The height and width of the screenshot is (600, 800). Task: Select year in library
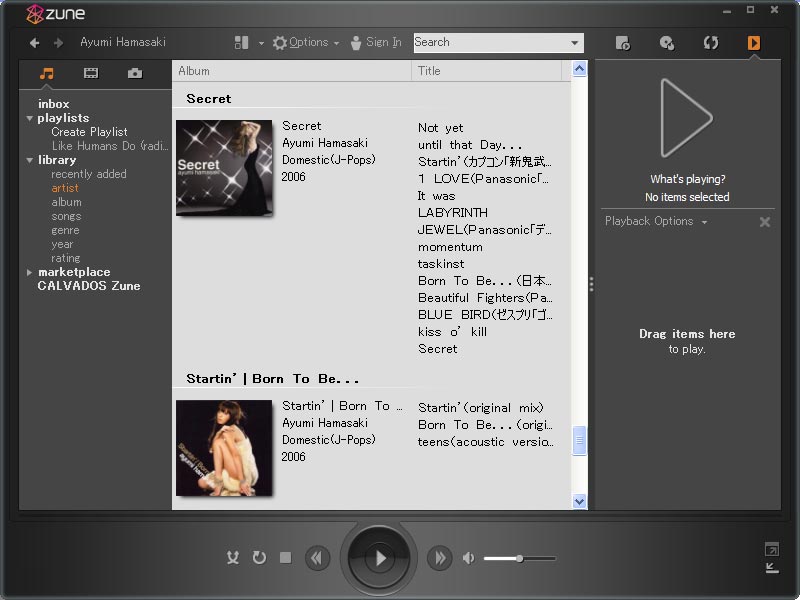click(62, 244)
